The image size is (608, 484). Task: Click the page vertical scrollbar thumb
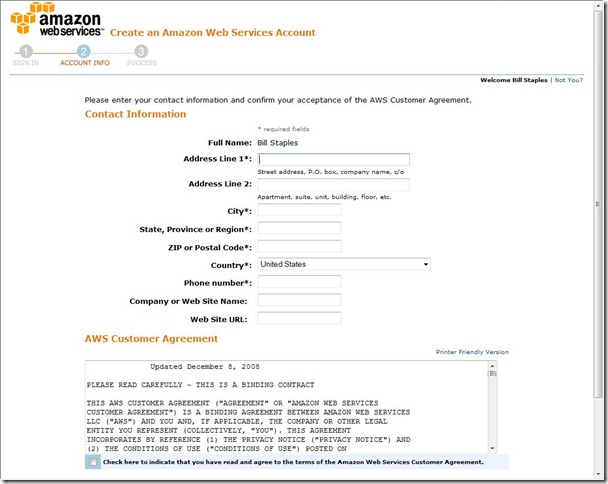(598, 204)
